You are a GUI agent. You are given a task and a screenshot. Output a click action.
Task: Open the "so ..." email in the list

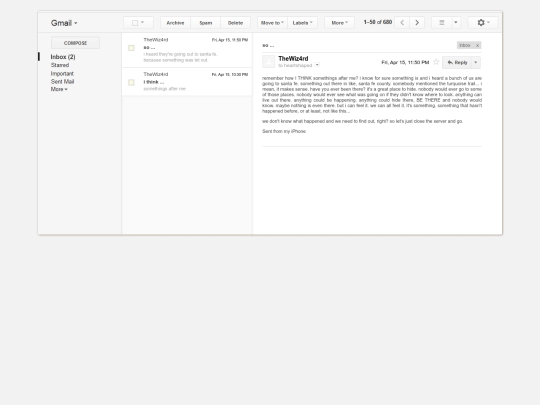pos(187,50)
